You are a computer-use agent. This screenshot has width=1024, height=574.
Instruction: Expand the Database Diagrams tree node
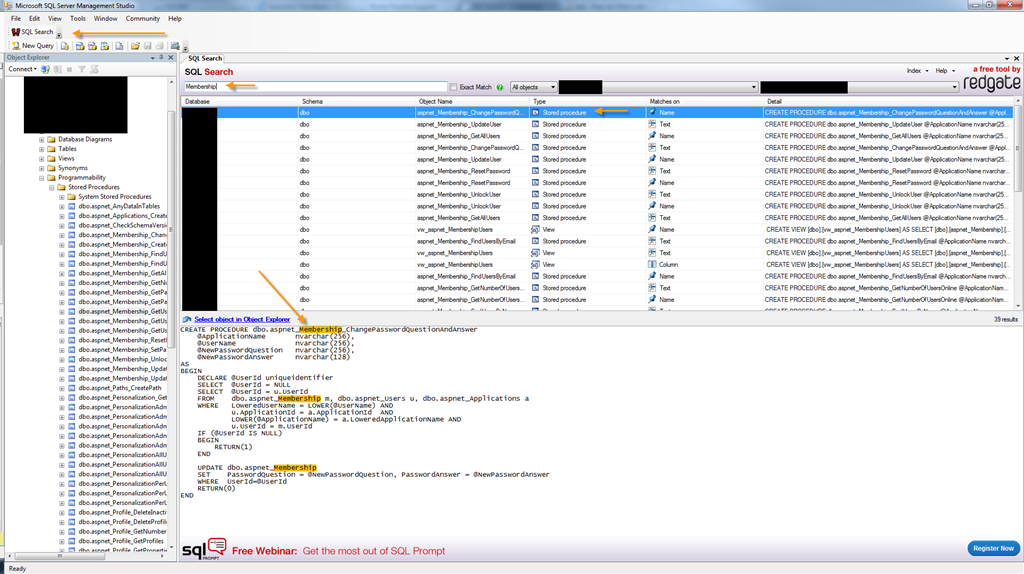point(41,139)
